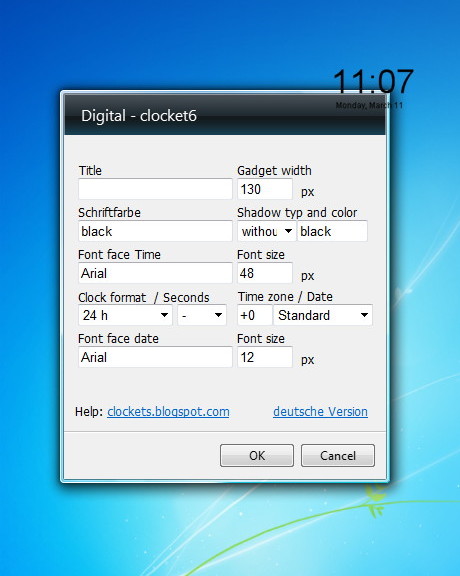This screenshot has height=576, width=460.
Task: Edit the shadow color field containing black
Action: pyautogui.click(x=332, y=231)
